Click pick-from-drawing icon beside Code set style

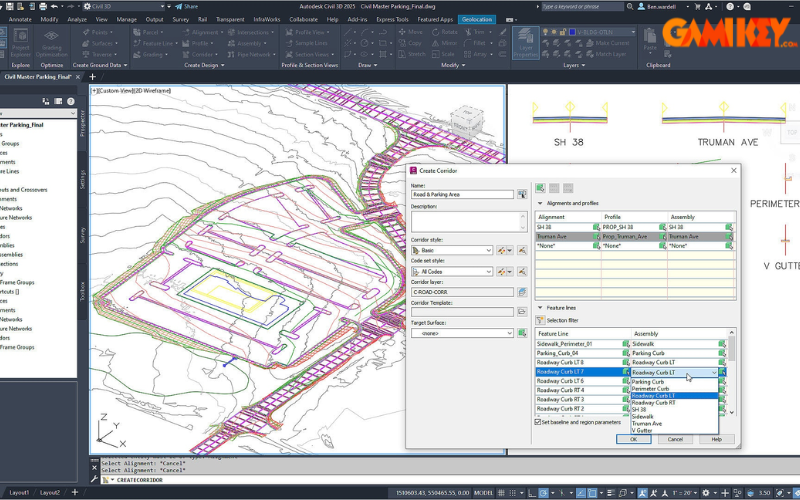click(521, 271)
